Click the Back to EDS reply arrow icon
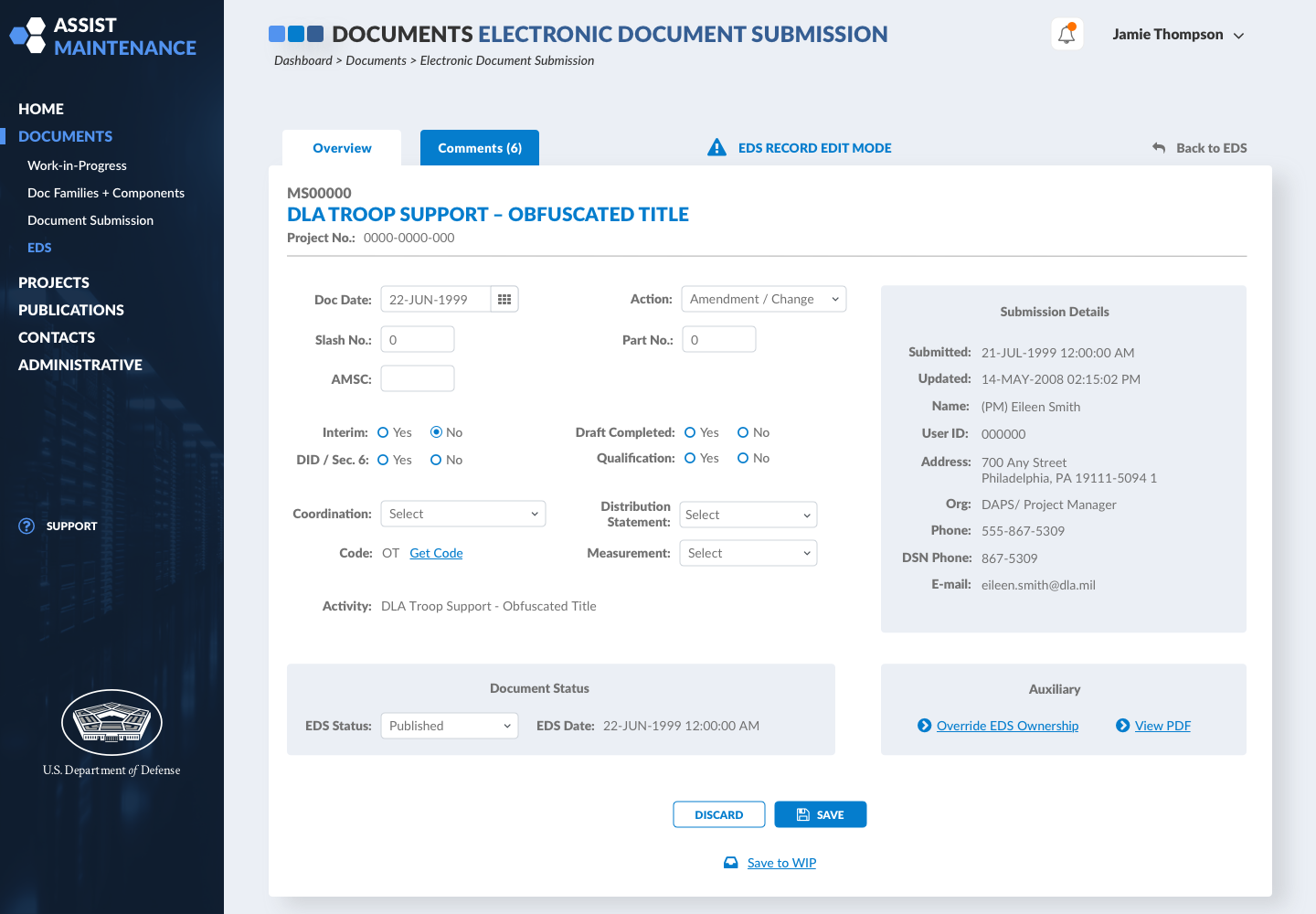Image resolution: width=1316 pixels, height=914 pixels. click(1159, 147)
